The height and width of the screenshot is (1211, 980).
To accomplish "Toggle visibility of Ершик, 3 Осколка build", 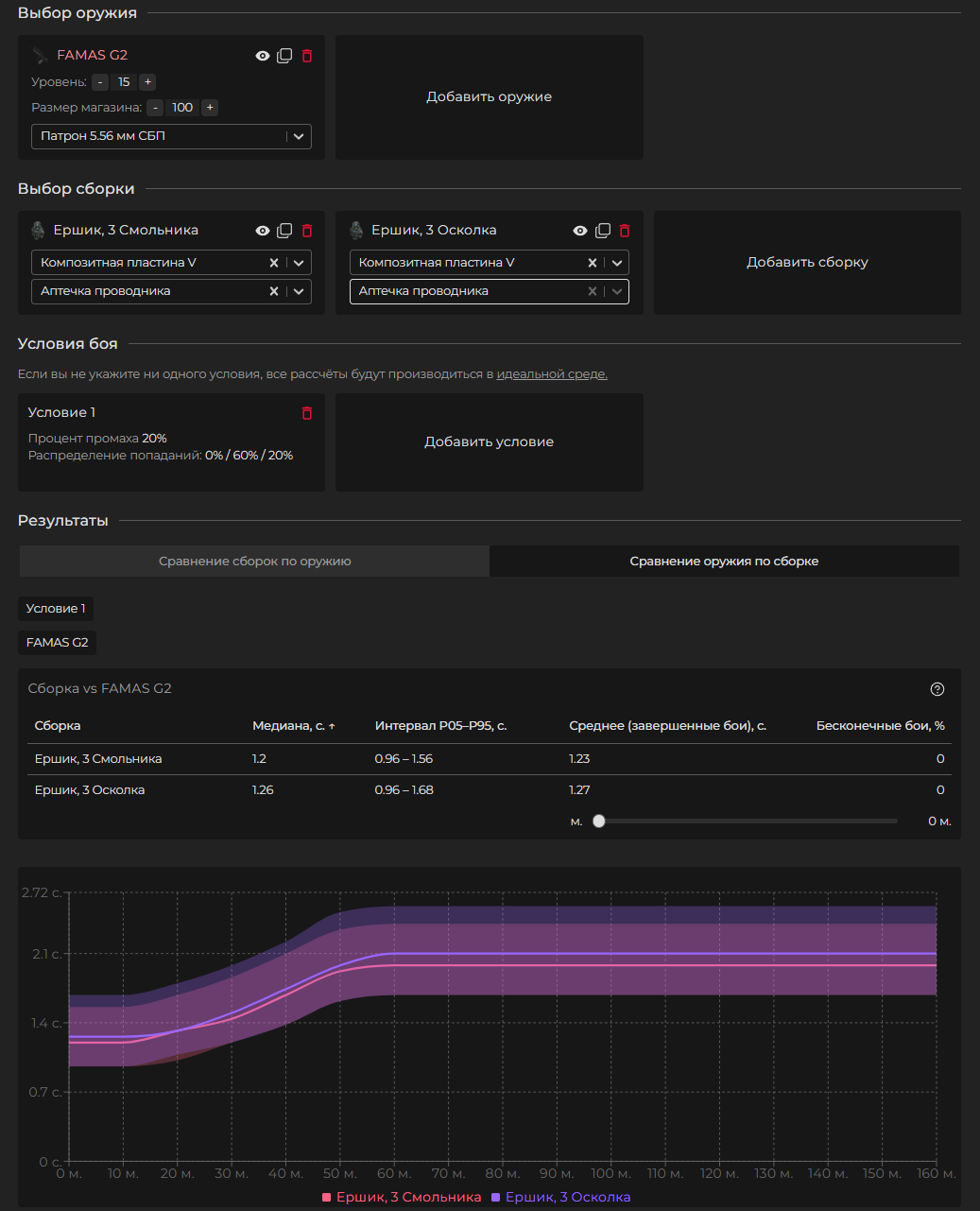I will (x=580, y=231).
